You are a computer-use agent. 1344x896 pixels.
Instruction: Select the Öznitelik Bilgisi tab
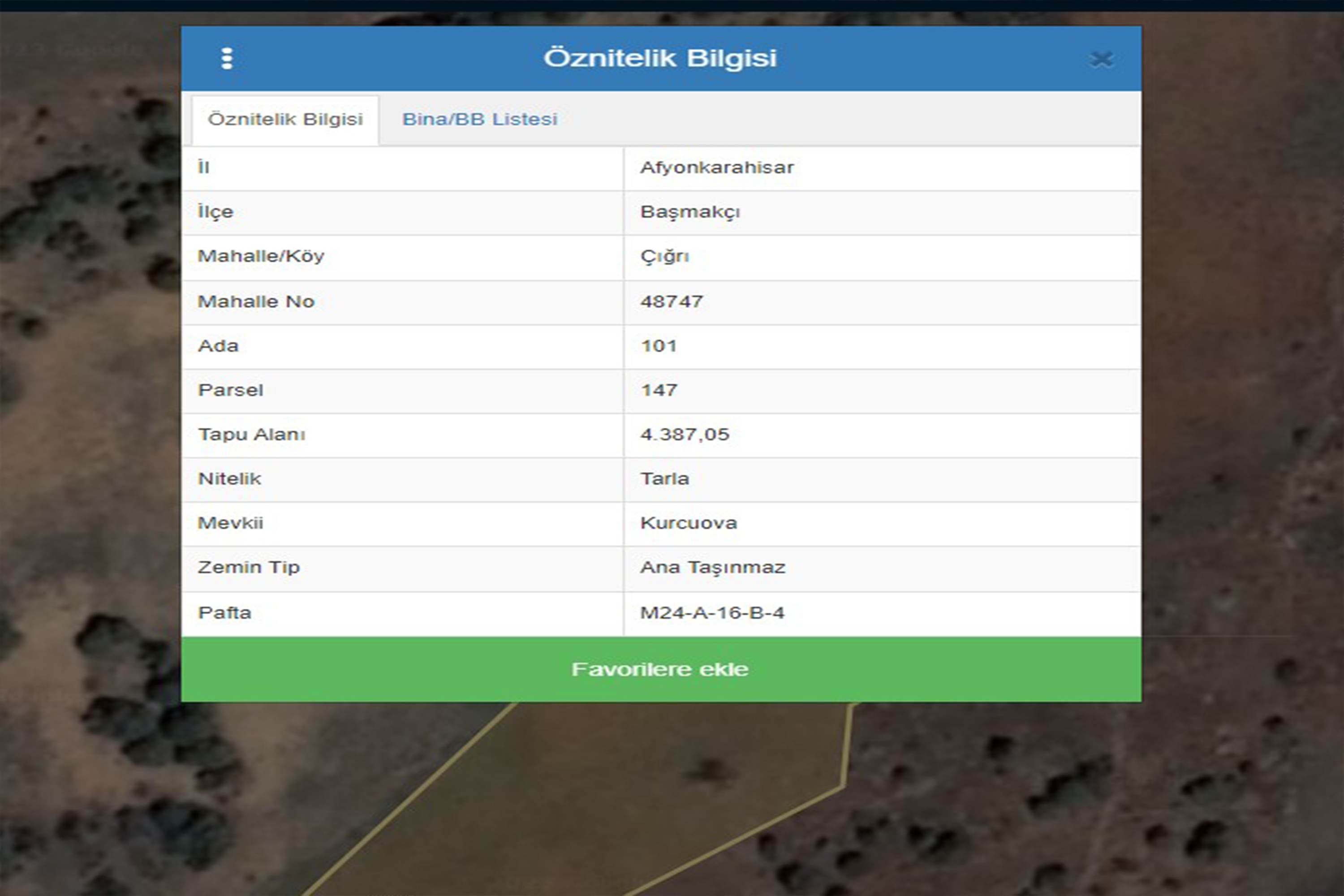[285, 120]
